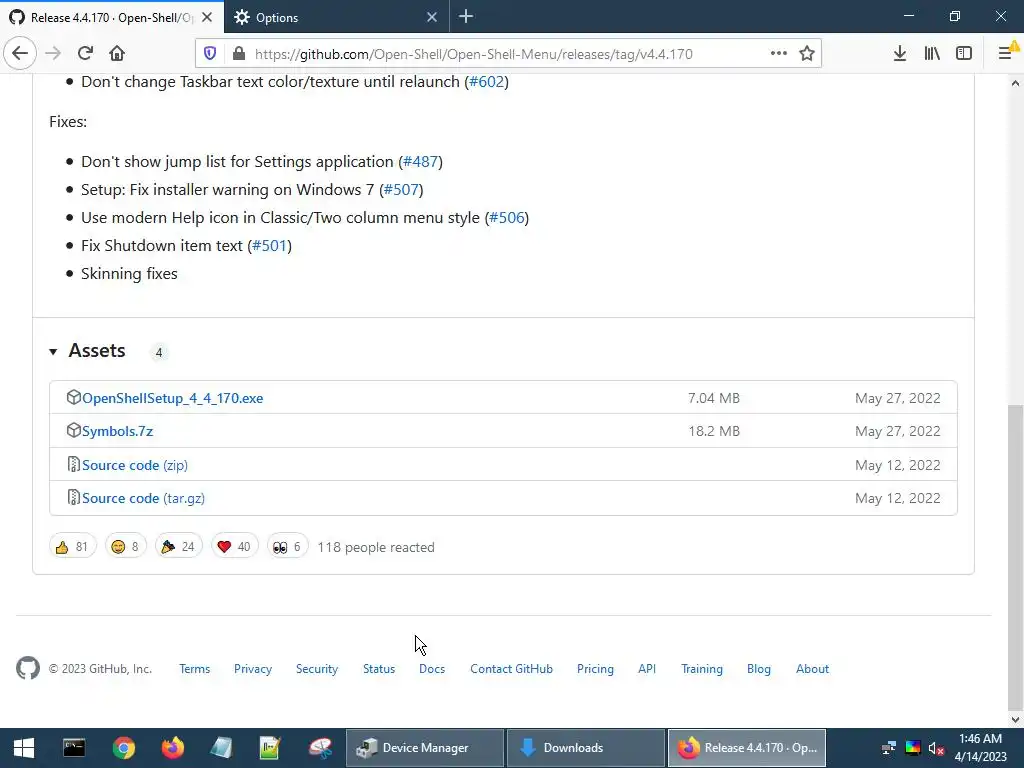
Task: Click the heart reaction 40
Action: tap(234, 547)
